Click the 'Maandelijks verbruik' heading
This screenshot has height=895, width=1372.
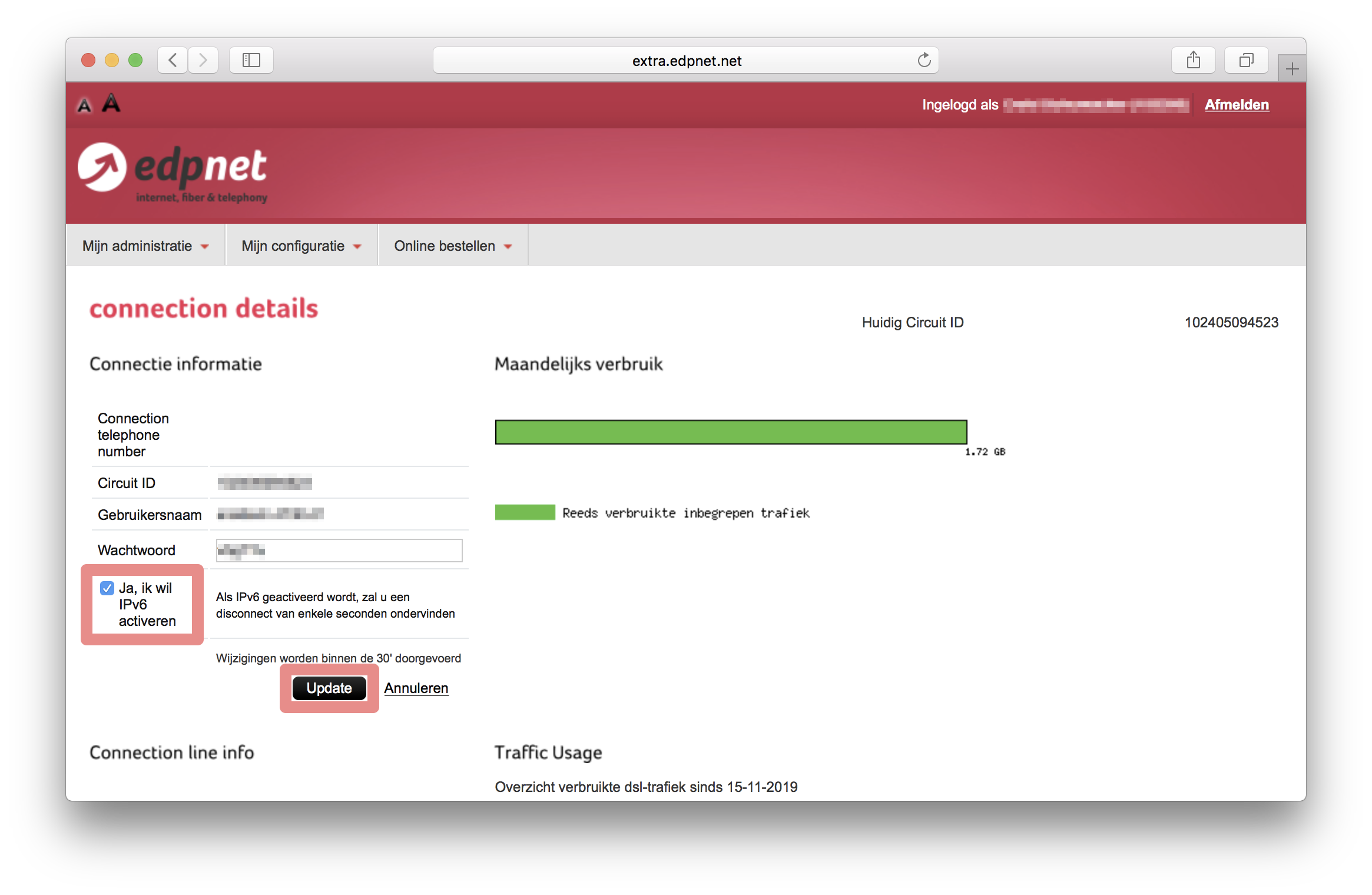tap(579, 364)
